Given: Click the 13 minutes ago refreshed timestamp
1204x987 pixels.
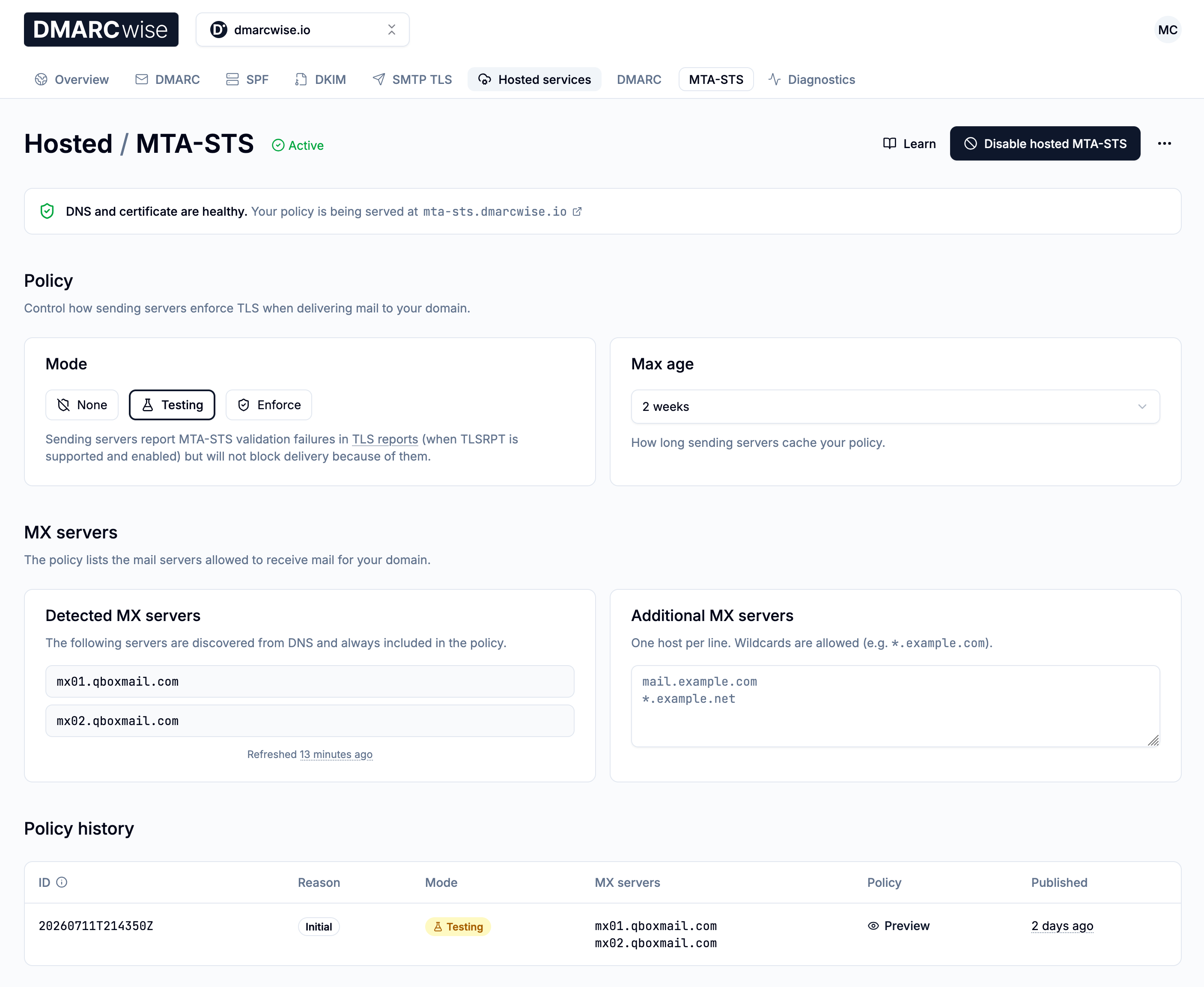Looking at the screenshot, I should tap(336, 755).
